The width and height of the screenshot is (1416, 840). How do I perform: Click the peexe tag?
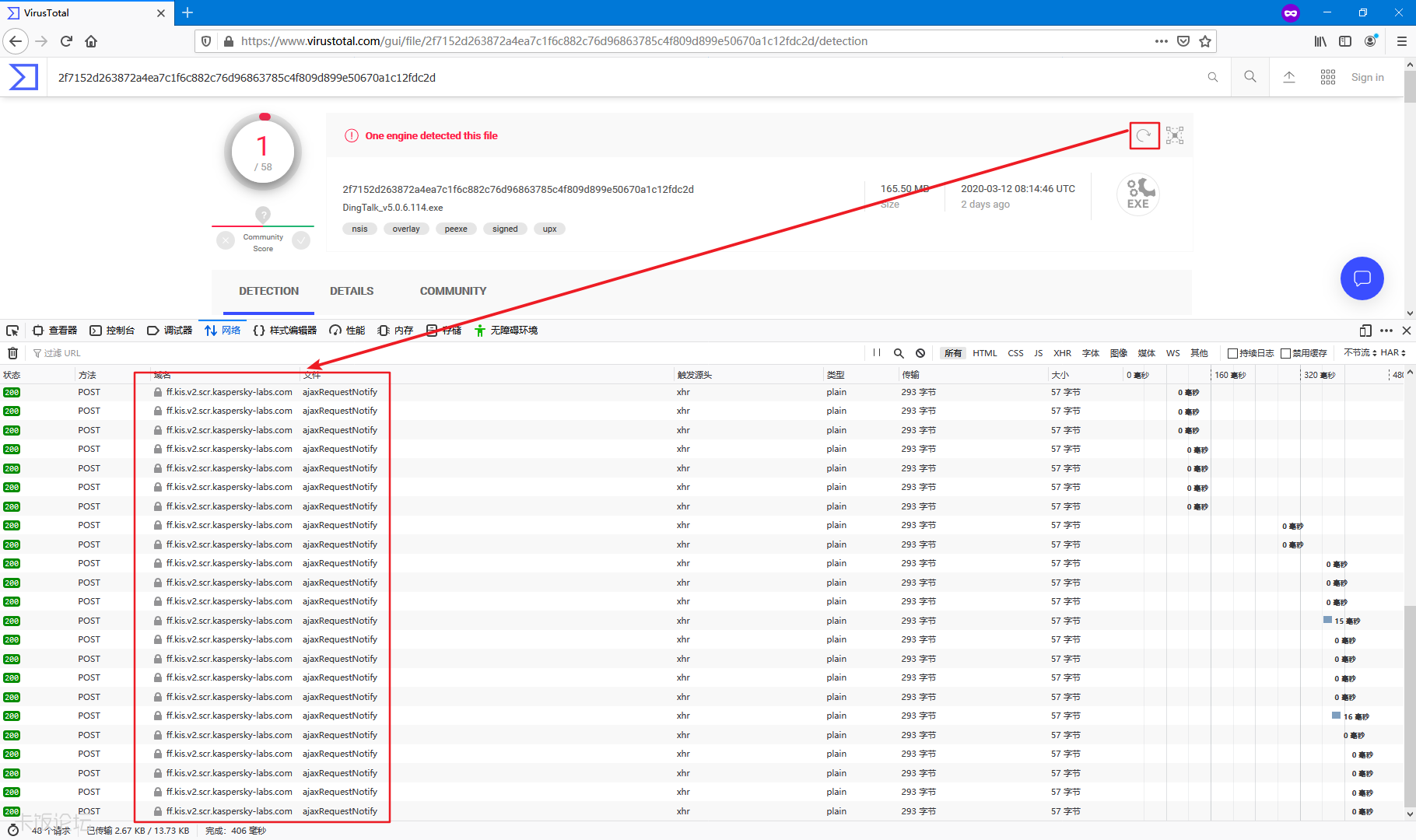456,229
